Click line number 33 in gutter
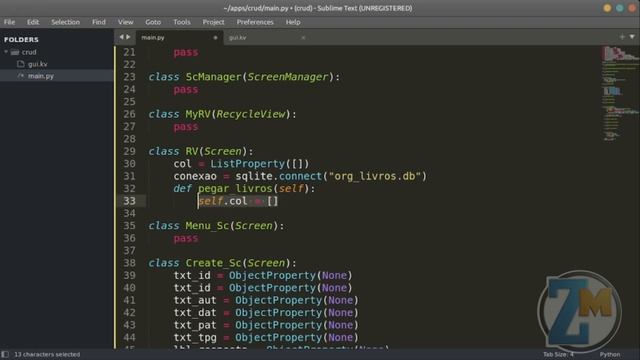 pos(129,201)
